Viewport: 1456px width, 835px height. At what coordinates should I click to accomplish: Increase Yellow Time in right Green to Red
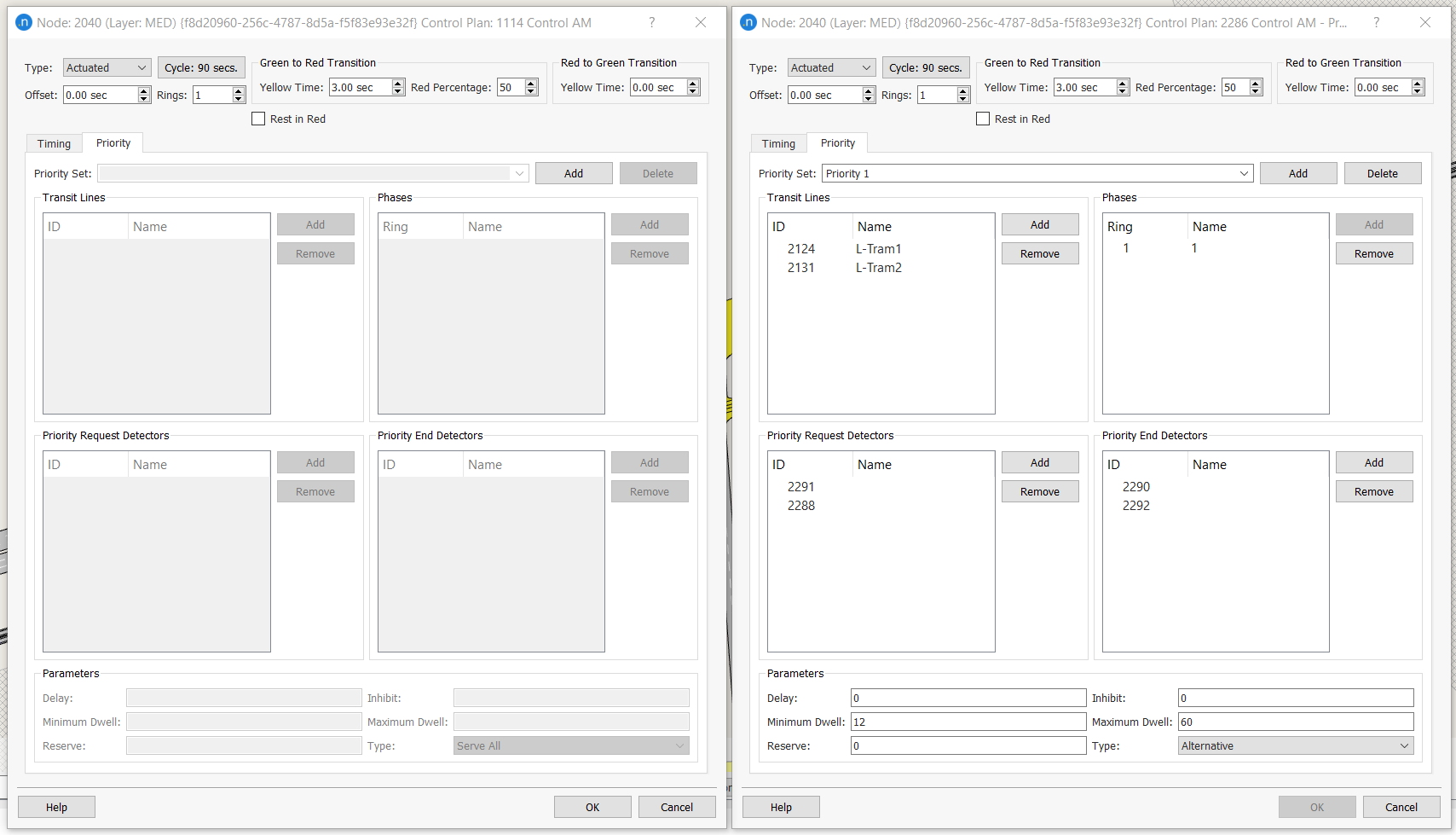(x=1122, y=84)
